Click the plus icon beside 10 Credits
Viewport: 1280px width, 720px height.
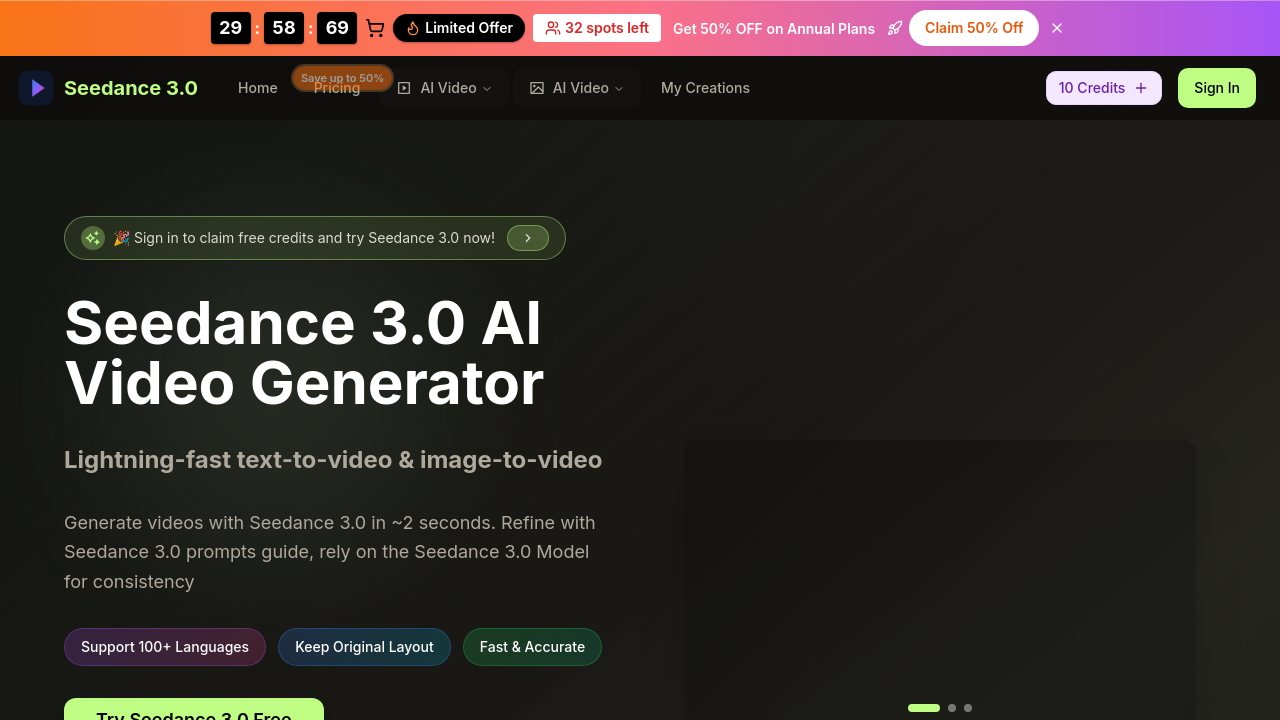[x=1141, y=88]
